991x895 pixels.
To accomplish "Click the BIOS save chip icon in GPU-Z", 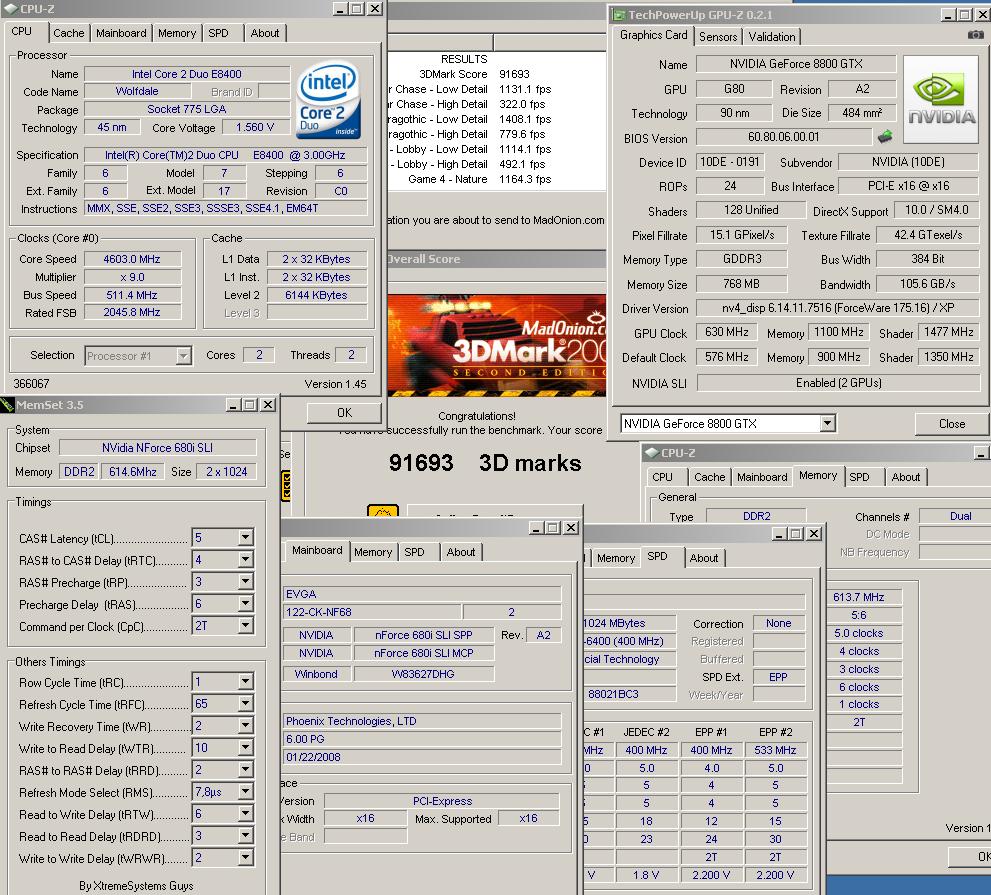I will (x=885, y=136).
